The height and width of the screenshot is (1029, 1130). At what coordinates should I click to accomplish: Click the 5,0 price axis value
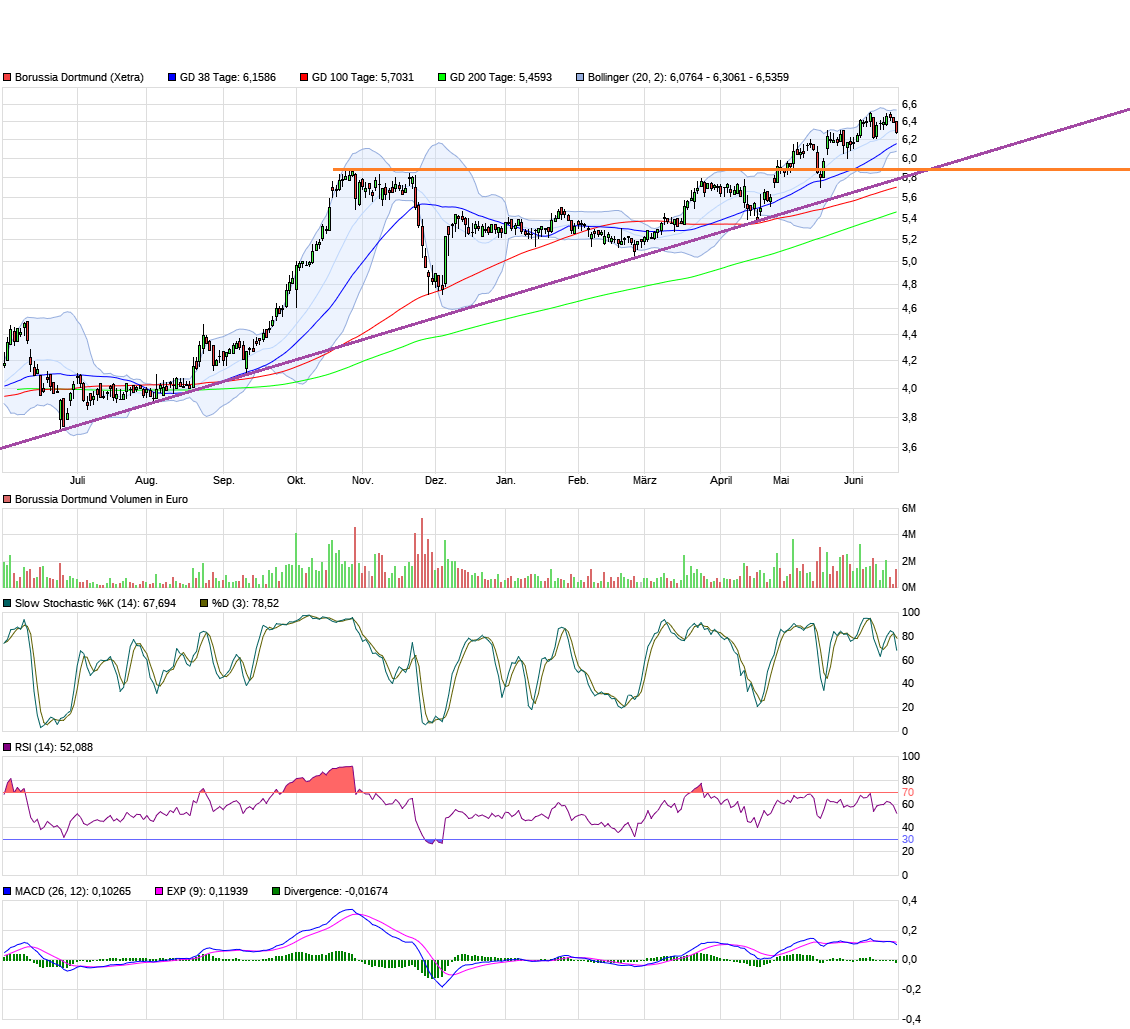pos(909,262)
